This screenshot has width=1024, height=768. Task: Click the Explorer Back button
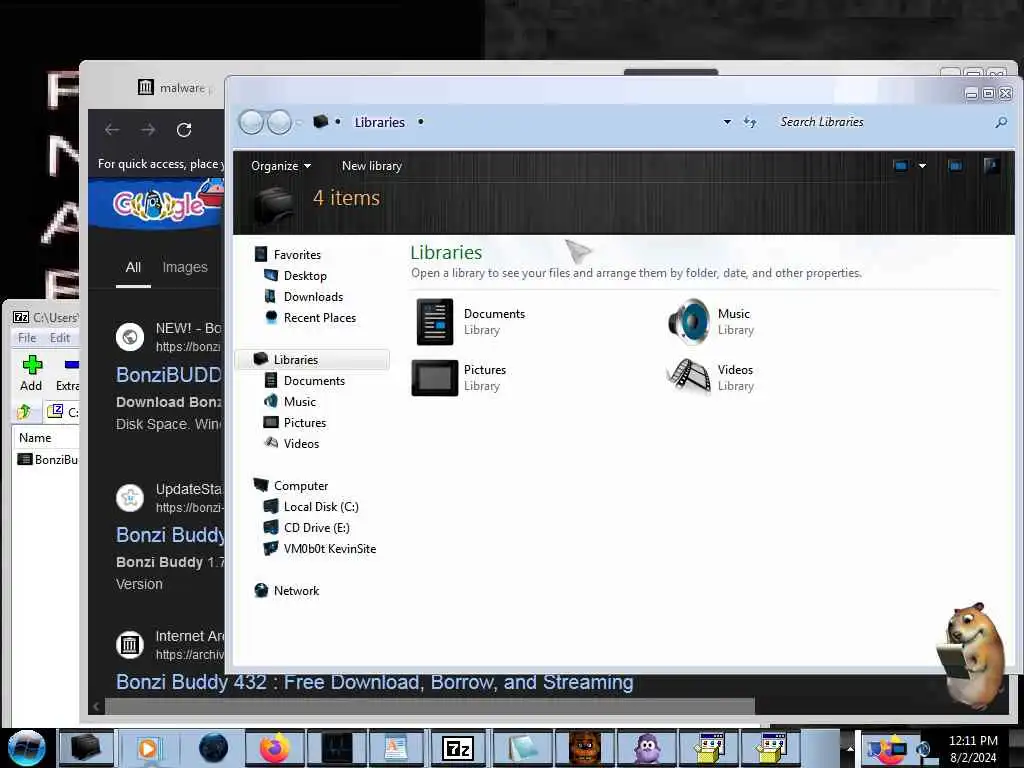(x=251, y=122)
